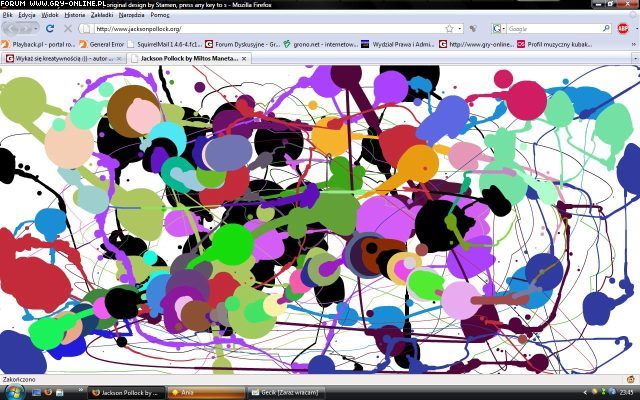Open the Pomoc menu
Viewport: 640px width, 400px height.
pos(160,15)
